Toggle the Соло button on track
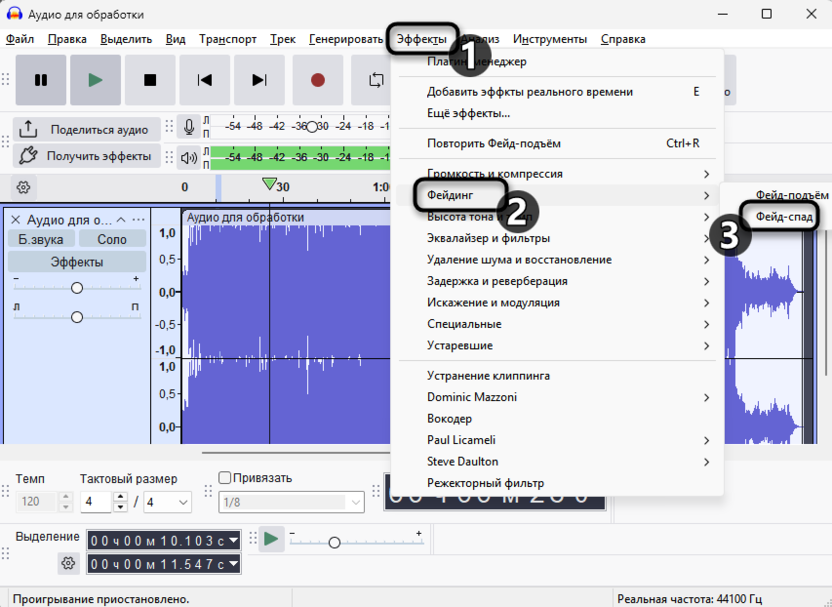Image resolution: width=832 pixels, height=607 pixels. point(112,239)
